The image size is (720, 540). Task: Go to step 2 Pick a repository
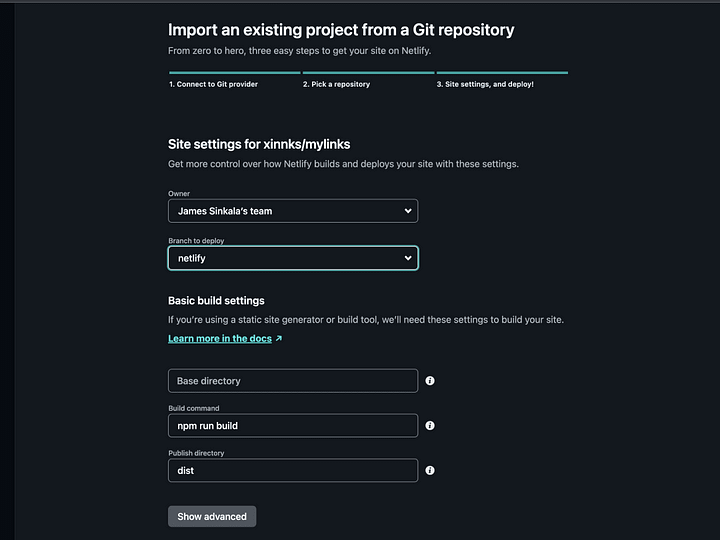click(x=336, y=84)
